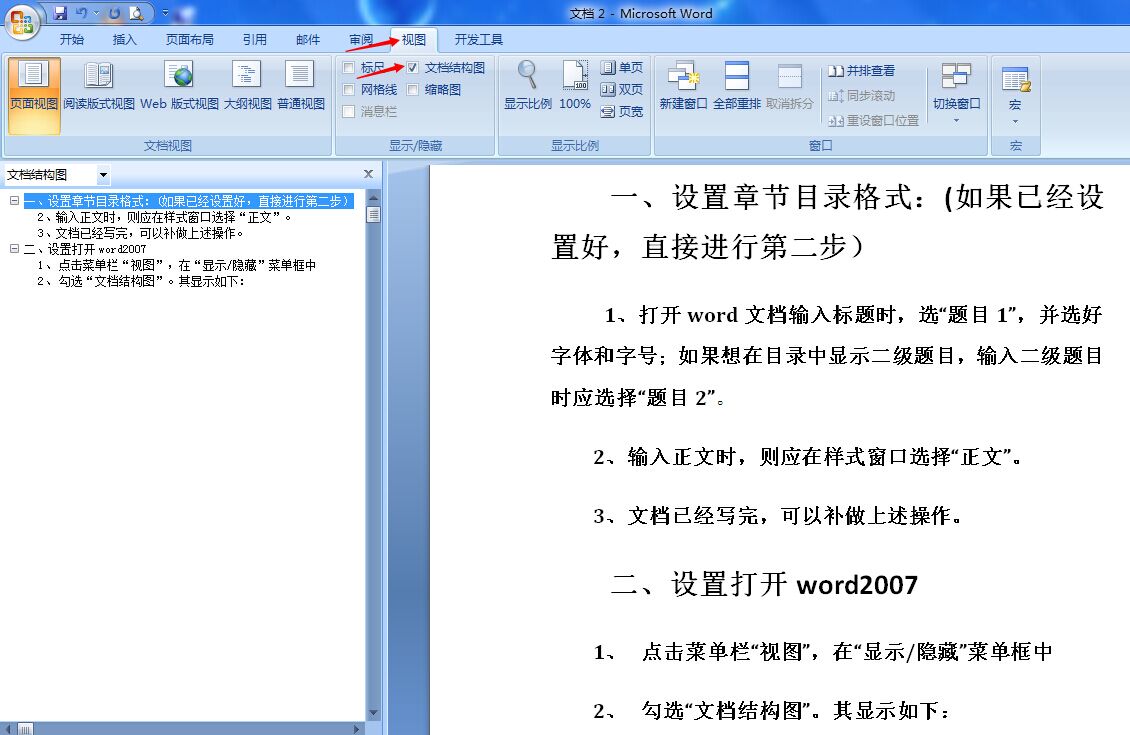1130x735 pixels.
Task: Click page text 3、文档已经写完 line
Action: coord(778,516)
